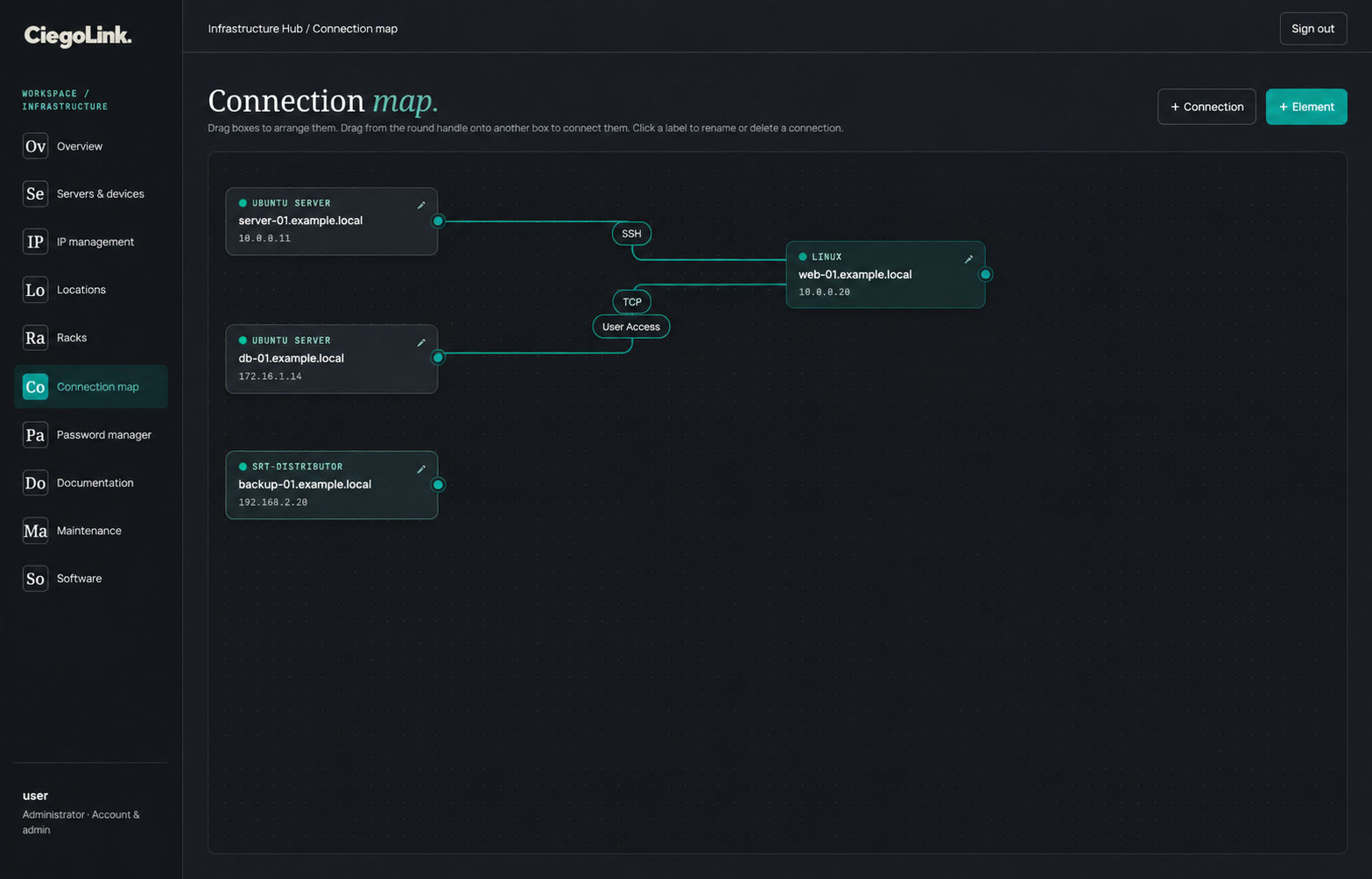Click the 10.0.0.20 IP address text
The image size is (1372, 879).
click(824, 292)
